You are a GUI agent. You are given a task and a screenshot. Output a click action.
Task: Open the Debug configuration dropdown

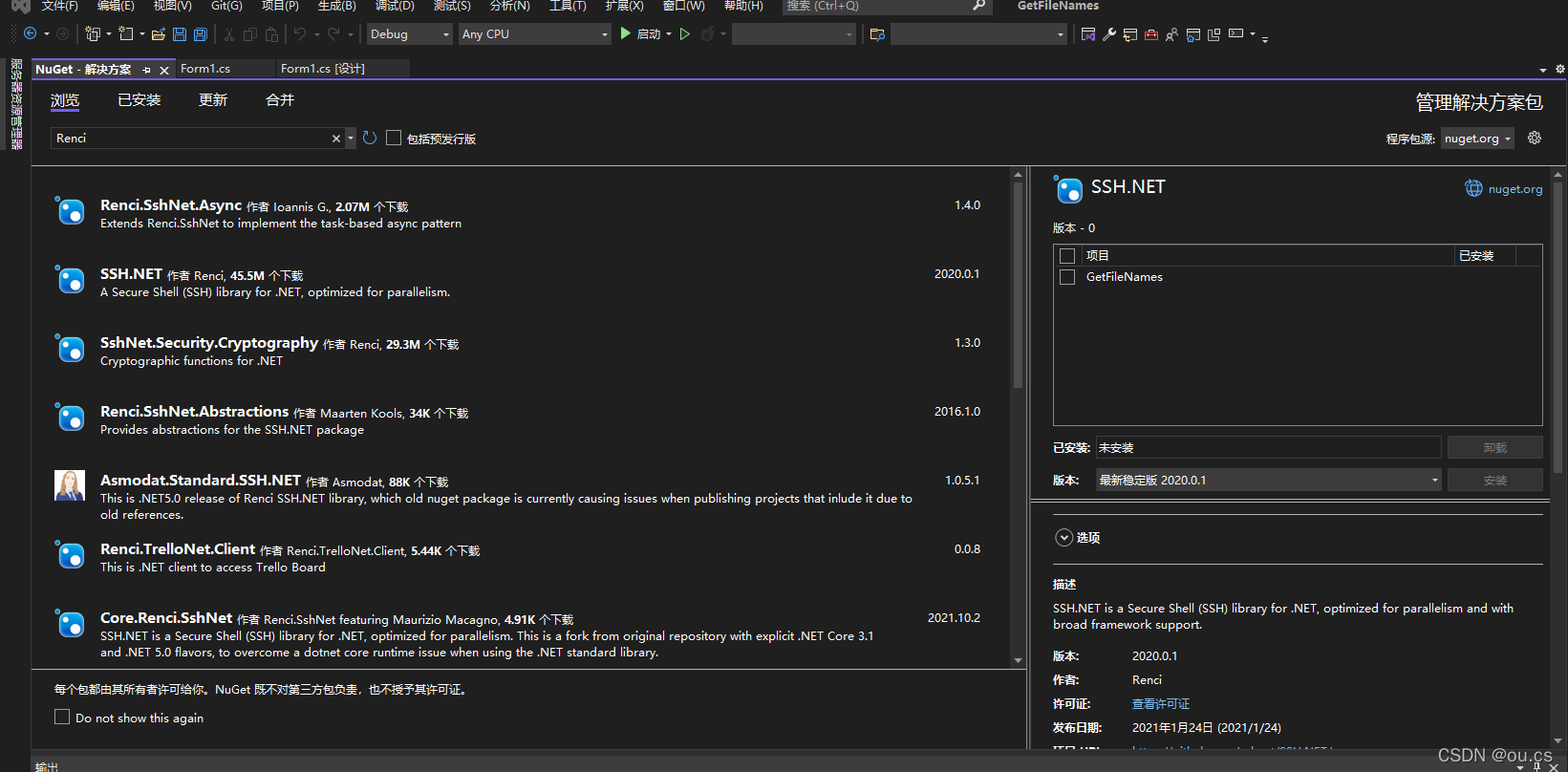click(409, 34)
